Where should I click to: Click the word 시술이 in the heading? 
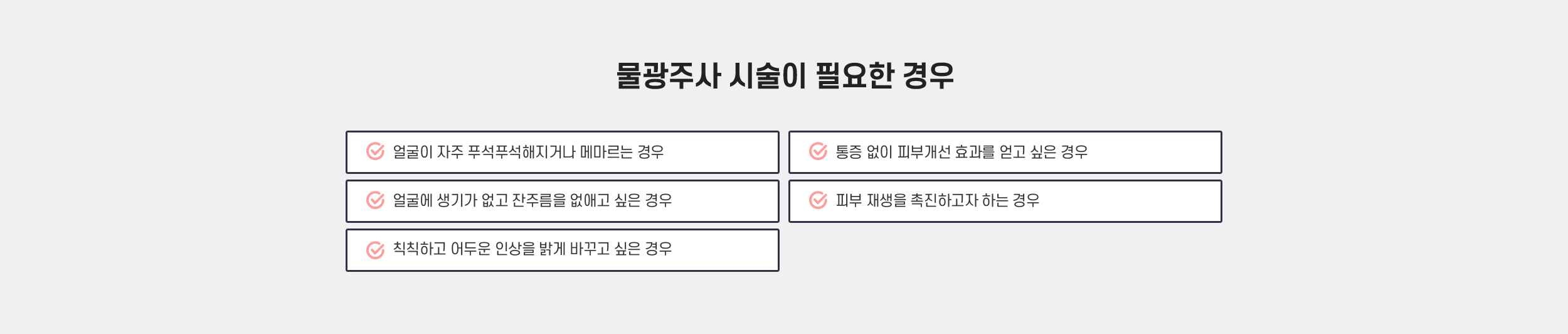768,75
